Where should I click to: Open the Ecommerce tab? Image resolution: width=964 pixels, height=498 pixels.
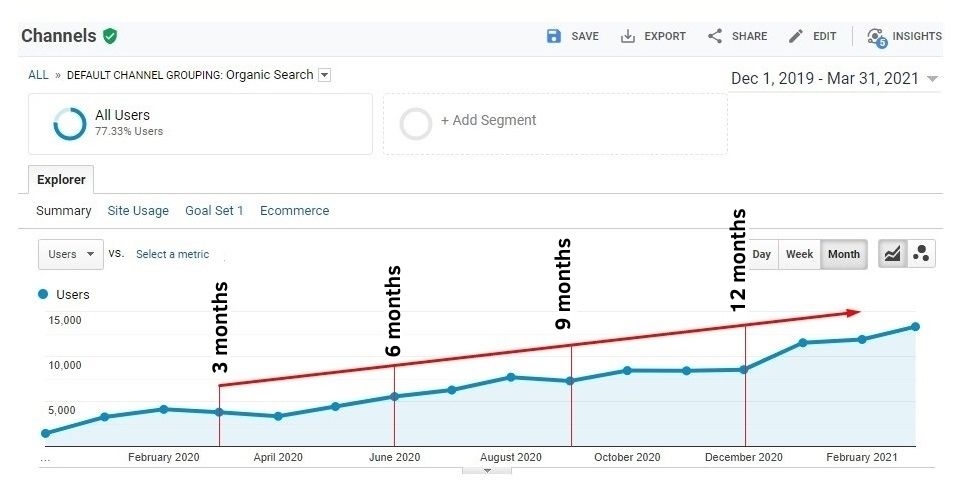294,211
